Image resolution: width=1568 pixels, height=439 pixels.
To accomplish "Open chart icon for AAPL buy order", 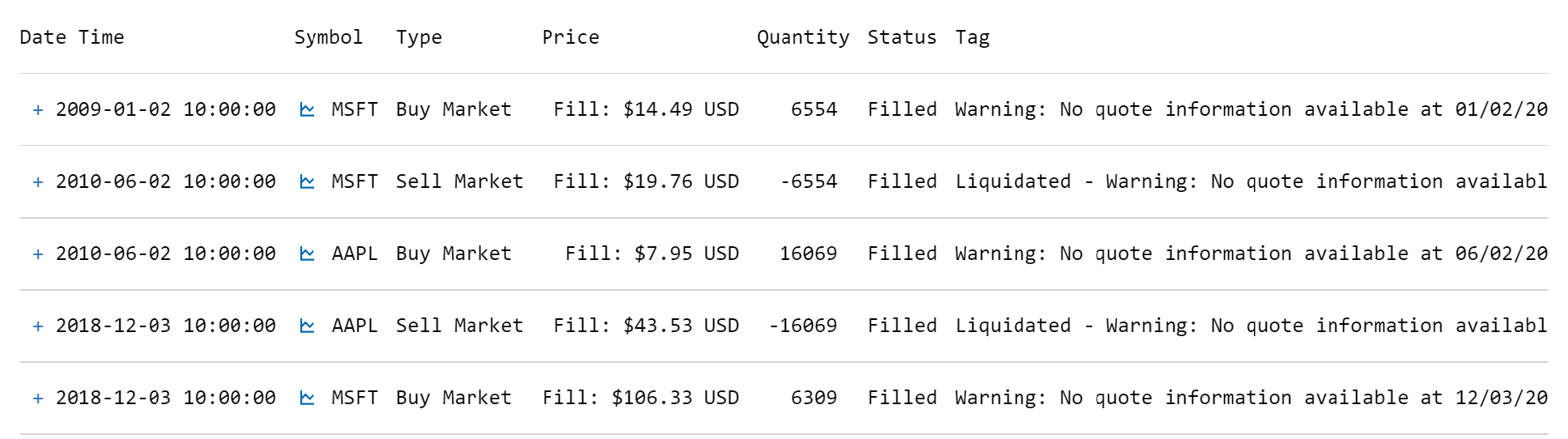I will pos(307,254).
